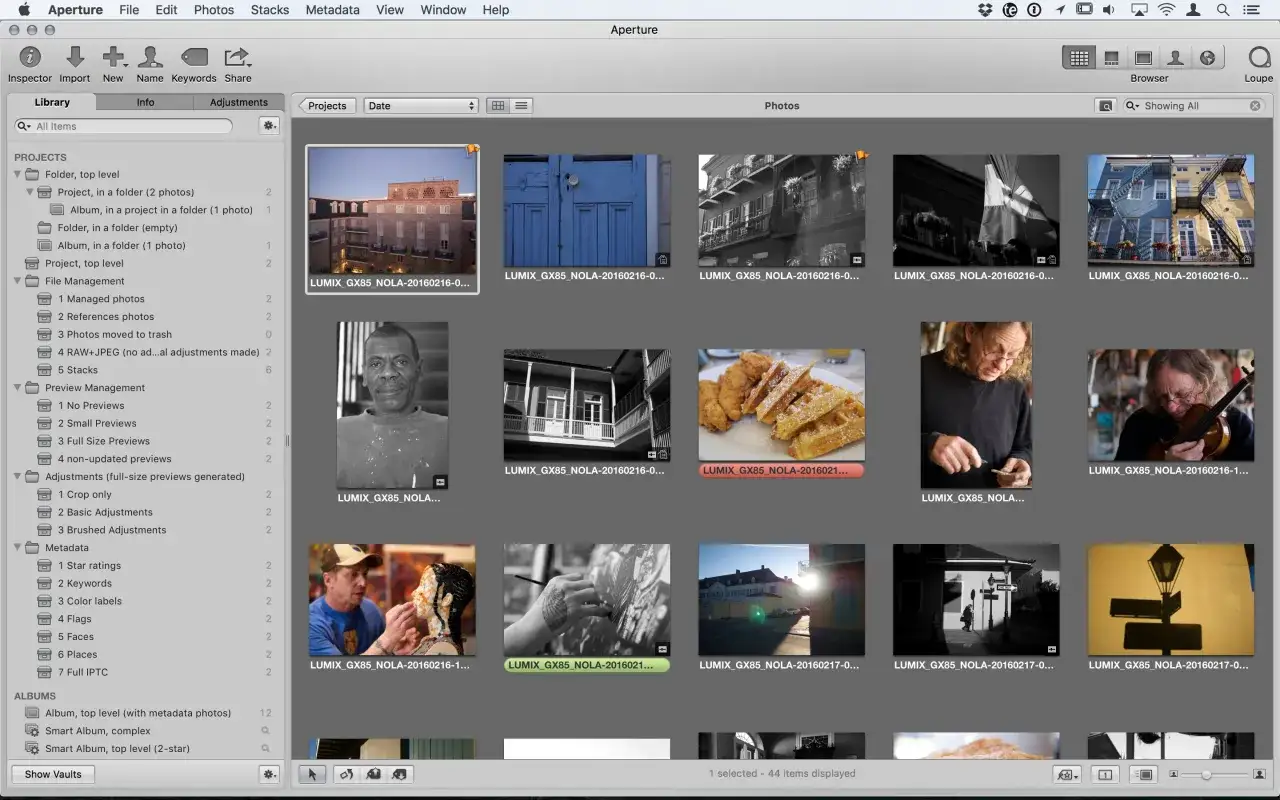Select the yellow street lamp silhouette thumbnail
This screenshot has width=1280, height=800.
[1170, 600]
